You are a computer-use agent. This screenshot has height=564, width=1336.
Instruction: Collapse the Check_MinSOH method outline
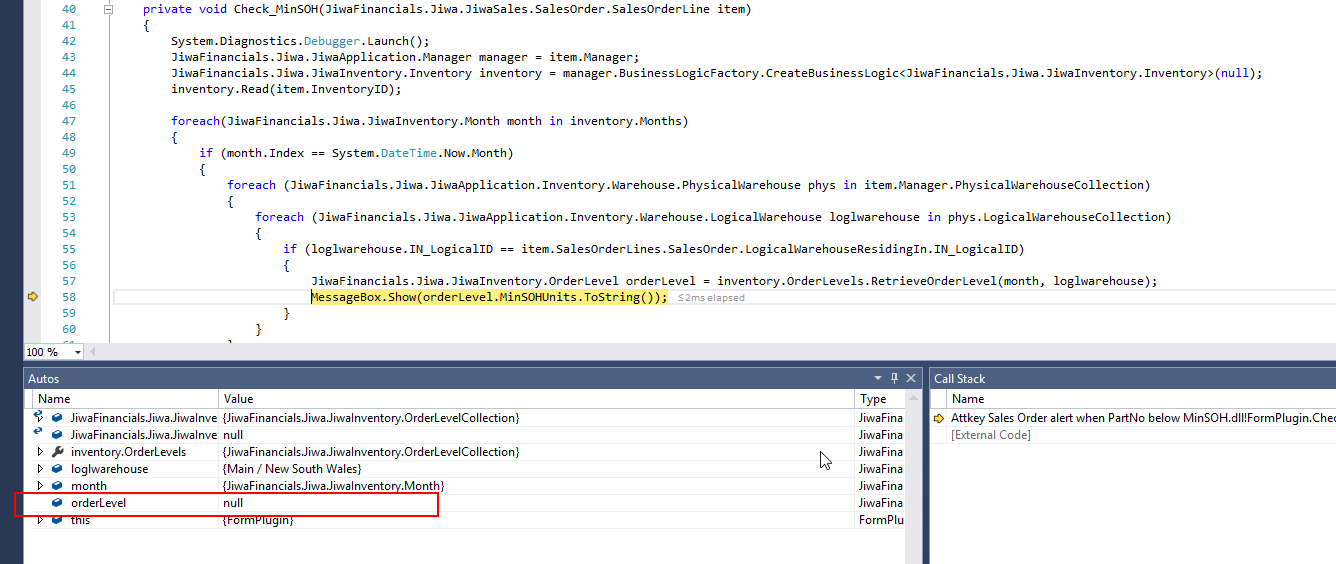click(x=107, y=9)
